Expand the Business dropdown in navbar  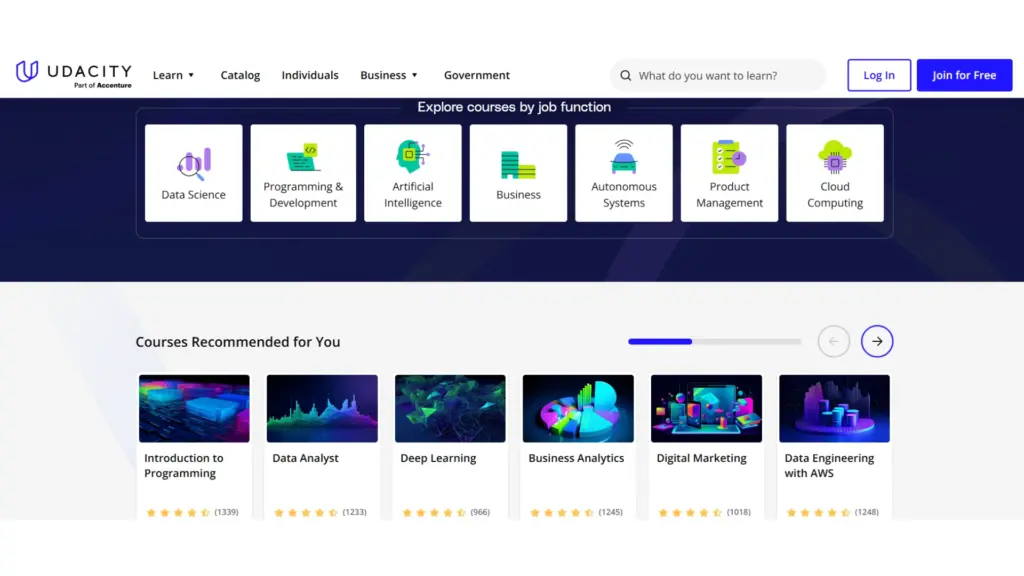(389, 75)
